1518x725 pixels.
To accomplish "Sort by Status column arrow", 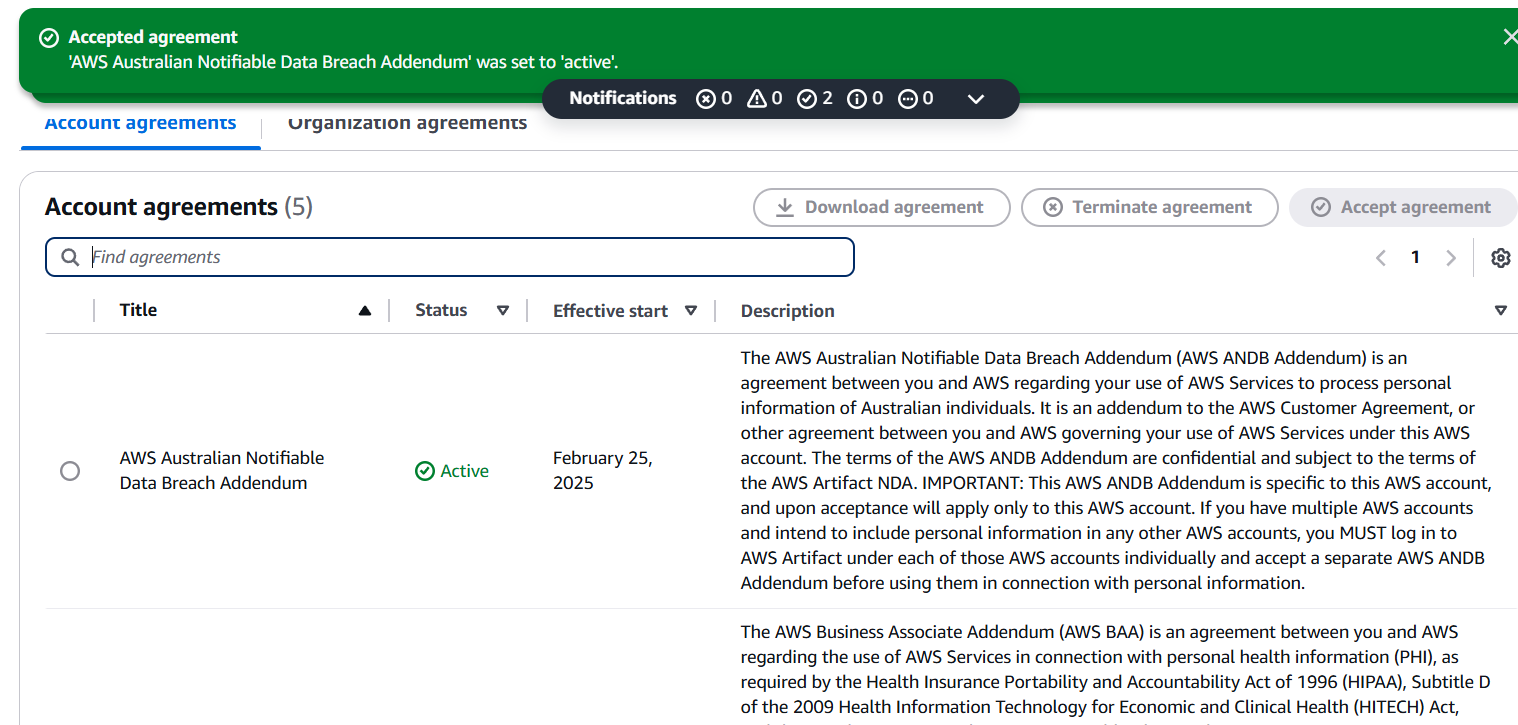I will pyautogui.click(x=503, y=311).
